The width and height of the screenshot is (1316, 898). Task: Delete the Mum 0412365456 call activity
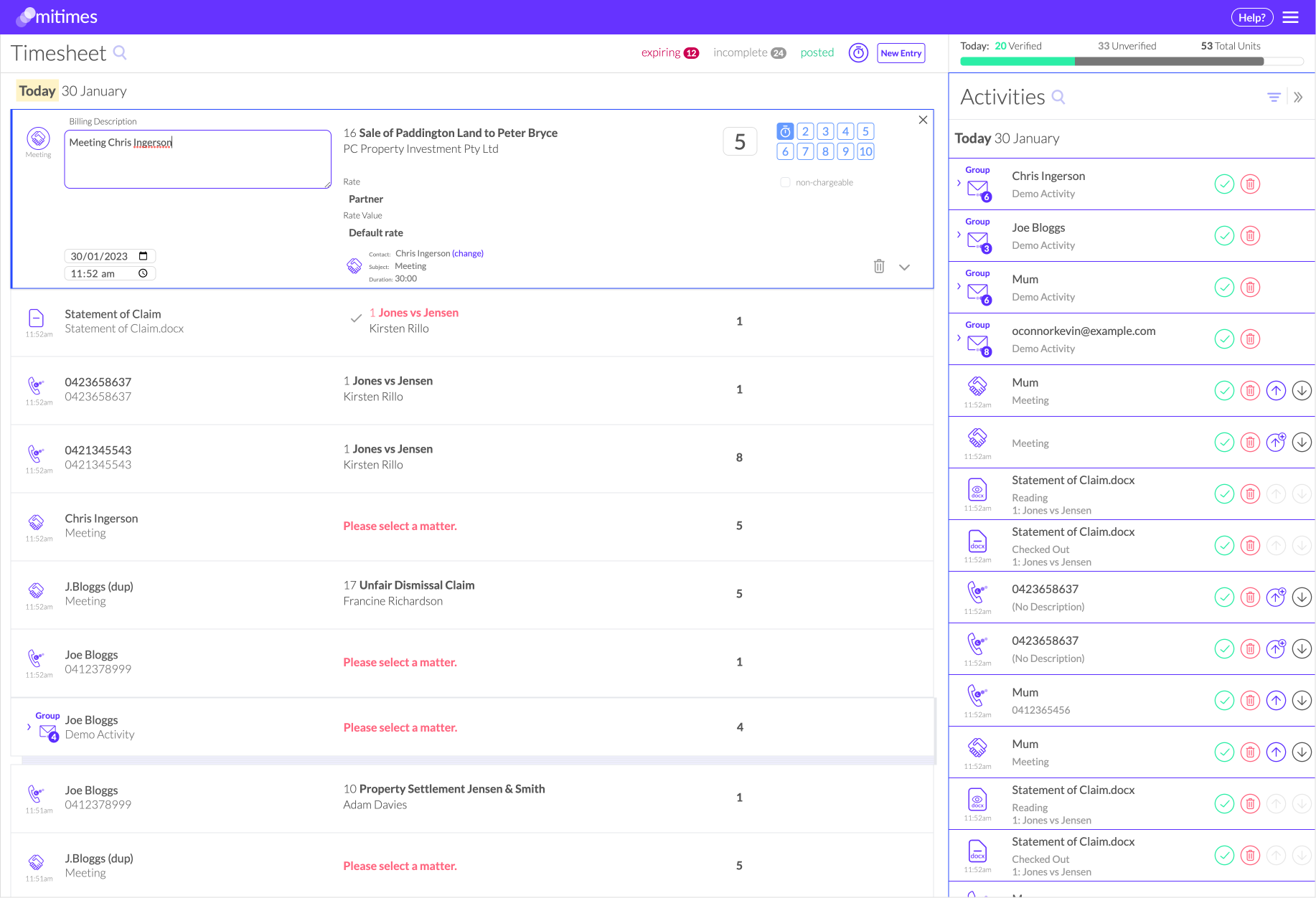coord(1250,701)
